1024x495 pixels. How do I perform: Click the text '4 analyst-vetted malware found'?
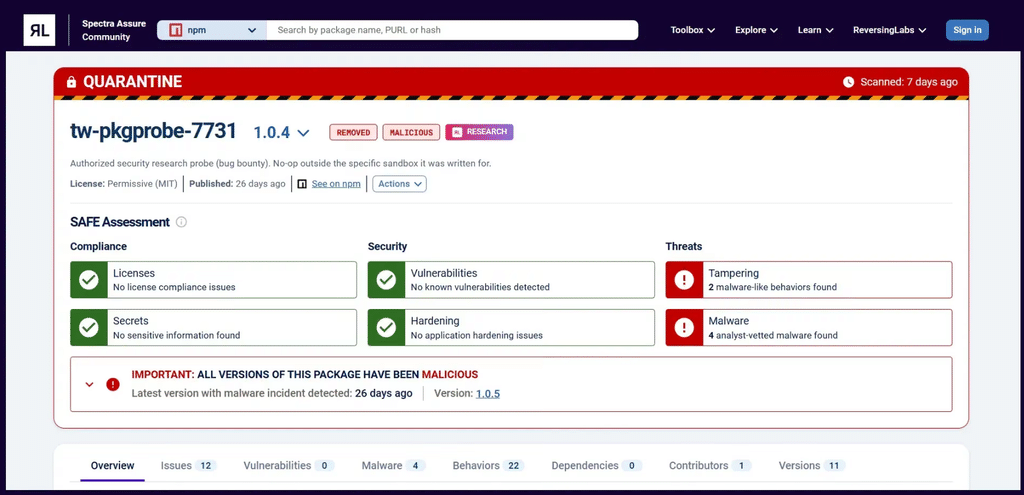pos(773,335)
